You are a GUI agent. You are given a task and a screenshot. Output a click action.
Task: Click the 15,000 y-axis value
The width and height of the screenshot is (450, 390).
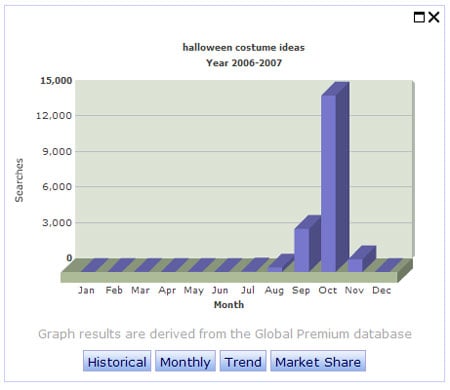coord(56,81)
